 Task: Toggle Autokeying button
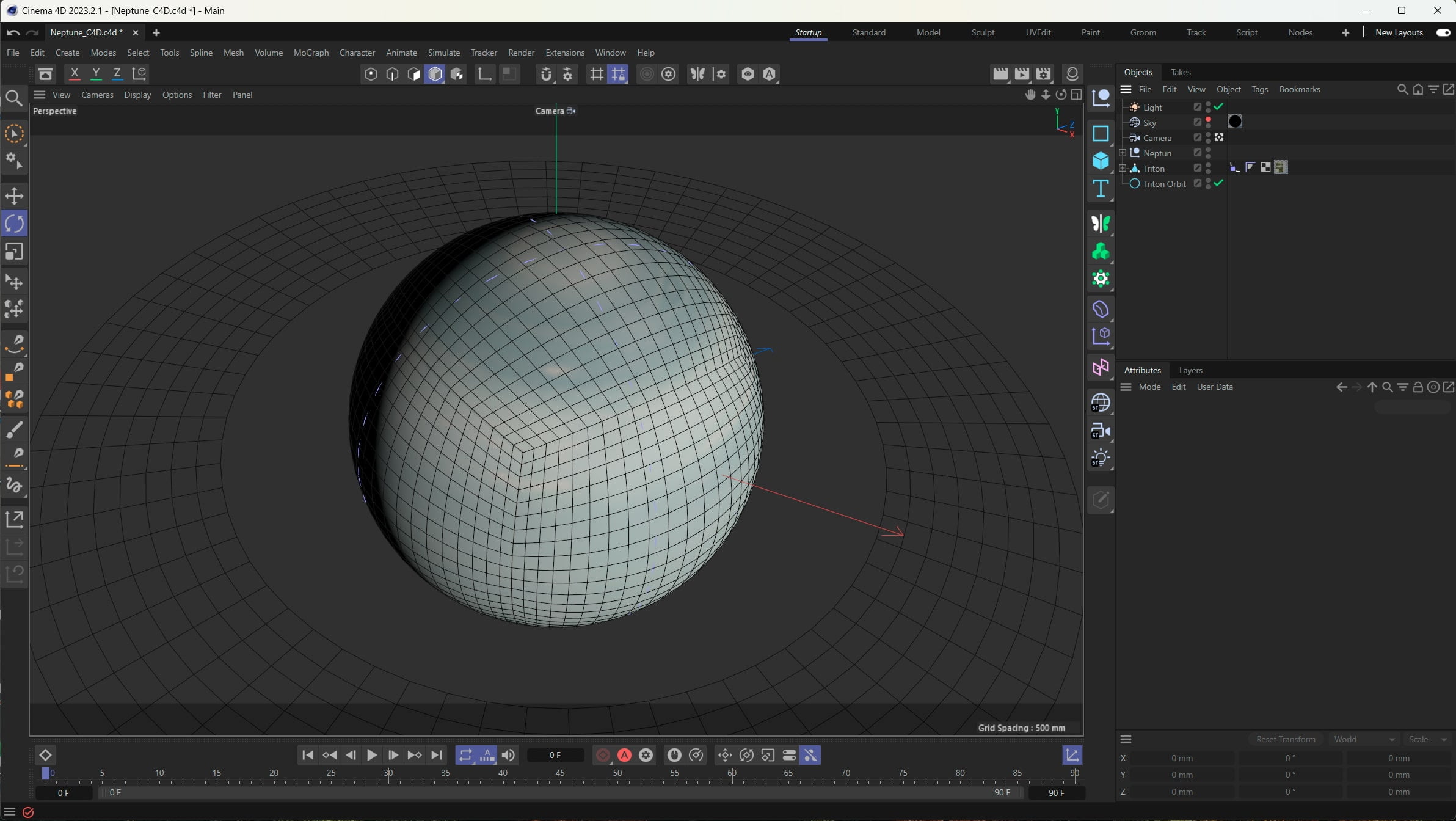pos(624,755)
